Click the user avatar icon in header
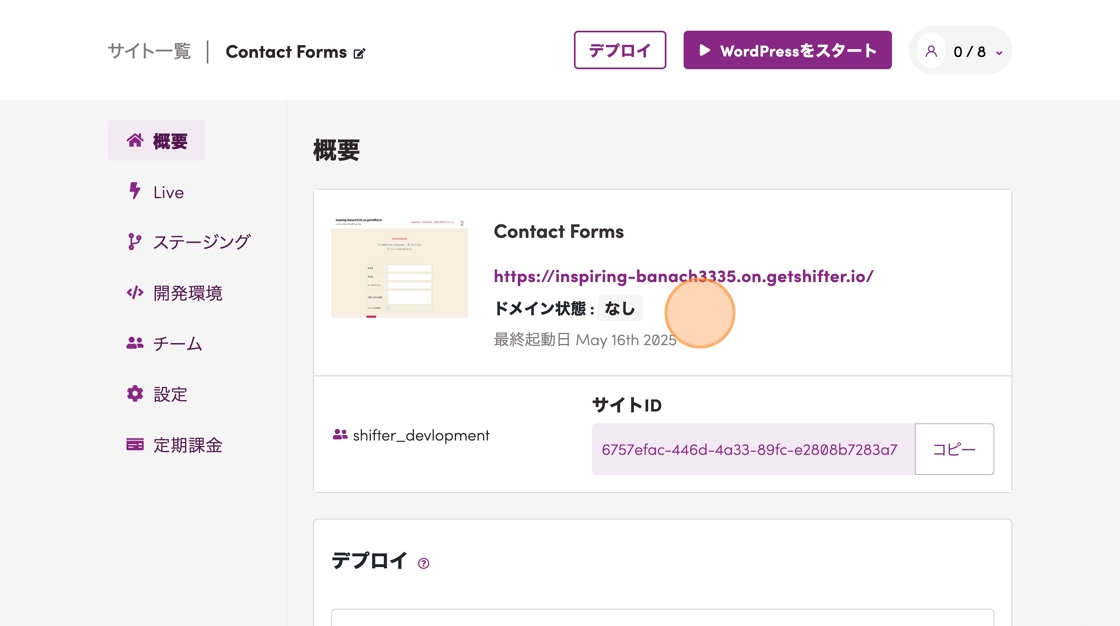Viewport: 1120px width, 626px height. click(x=931, y=51)
